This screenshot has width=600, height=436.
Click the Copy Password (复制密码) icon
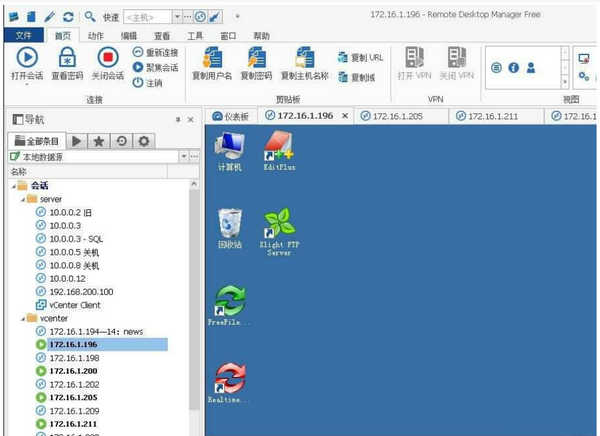coord(256,57)
